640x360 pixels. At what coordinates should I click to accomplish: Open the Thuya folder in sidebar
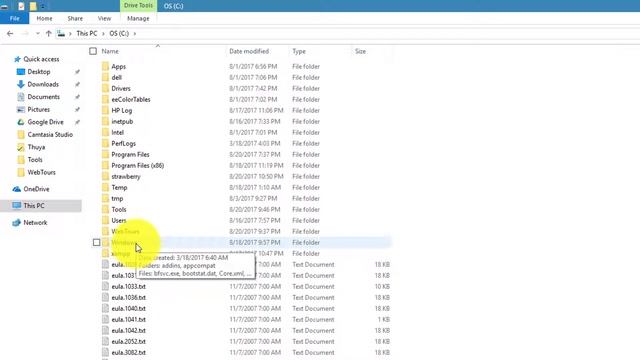click(36, 147)
